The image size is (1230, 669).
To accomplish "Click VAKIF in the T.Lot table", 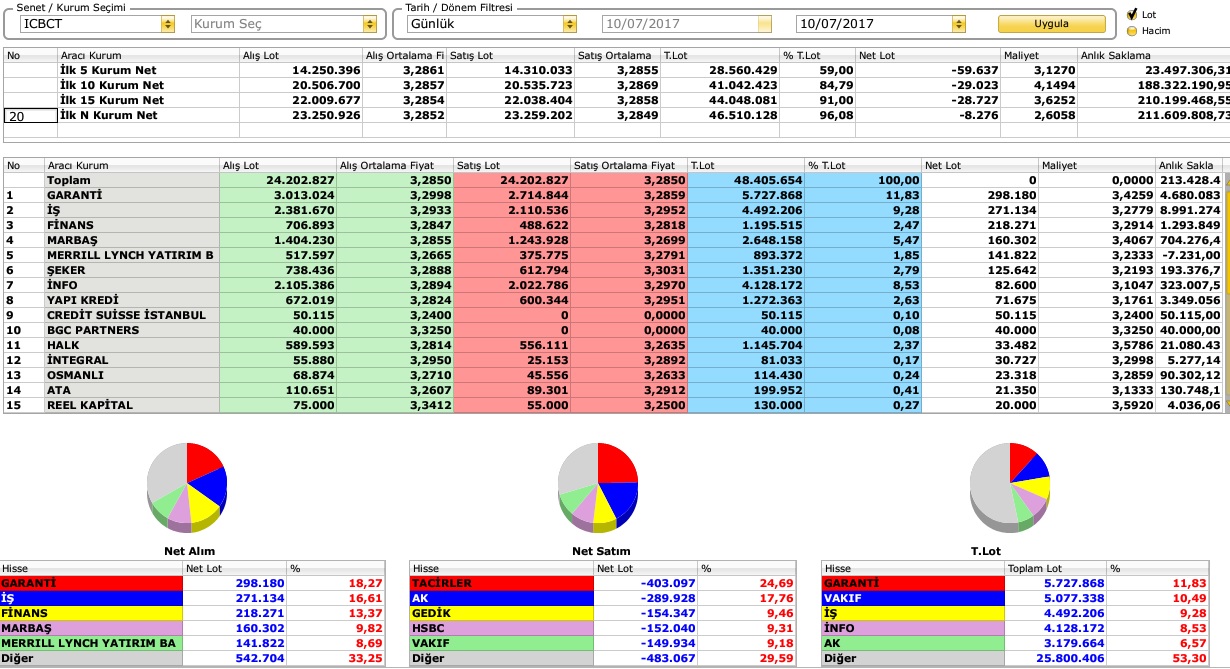I will pyautogui.click(x=913, y=598).
